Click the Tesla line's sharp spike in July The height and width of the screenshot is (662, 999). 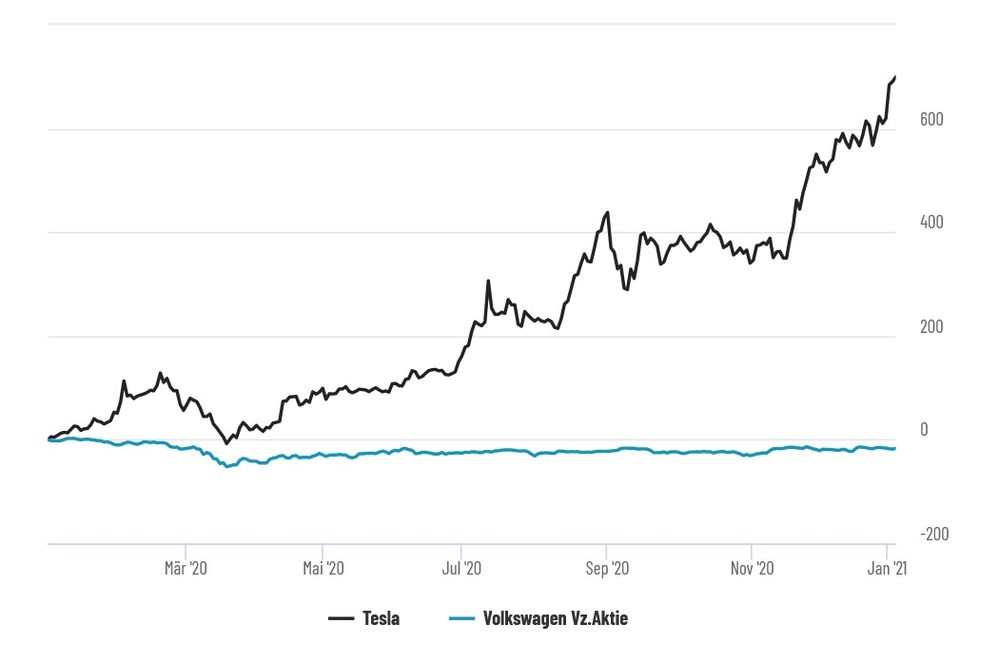click(488, 281)
